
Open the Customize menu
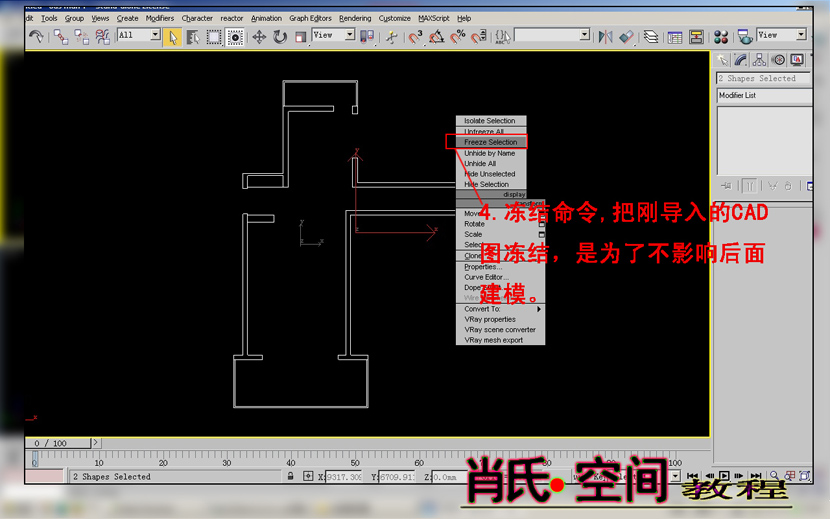tap(394, 18)
